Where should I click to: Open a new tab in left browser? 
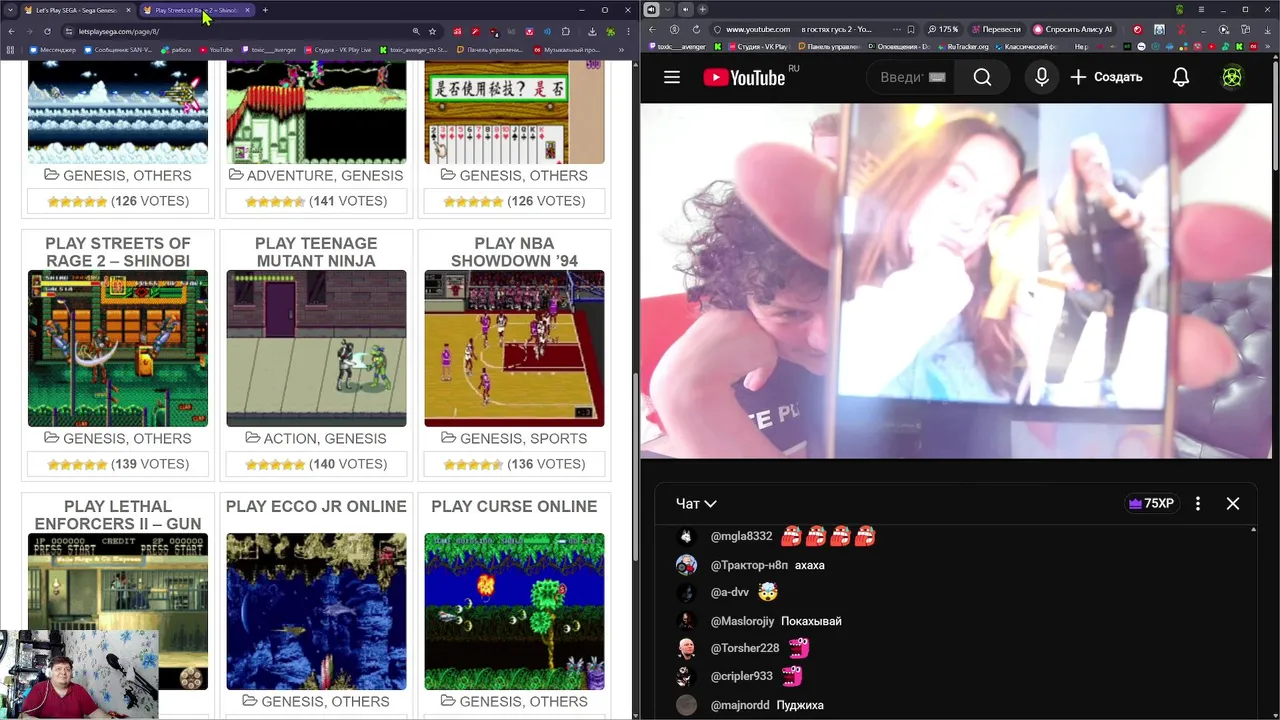[x=265, y=10]
